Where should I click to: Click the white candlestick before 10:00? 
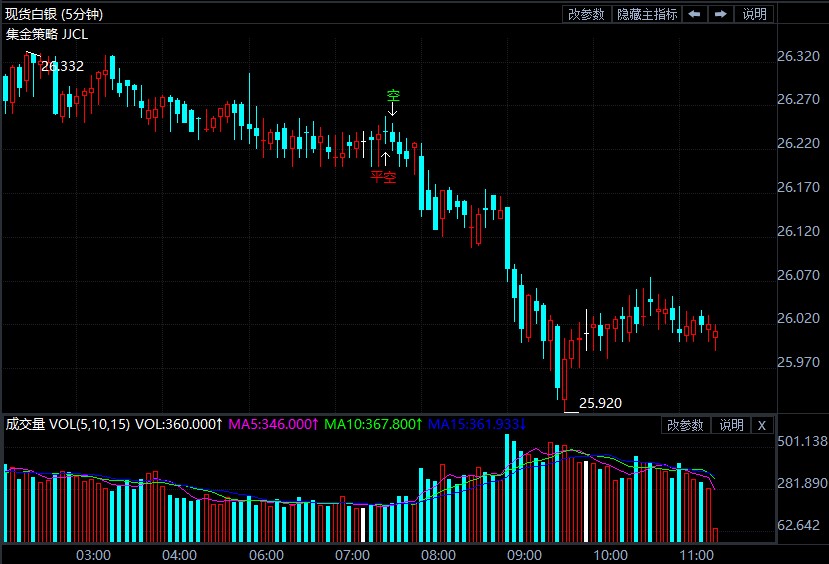[x=586, y=330]
